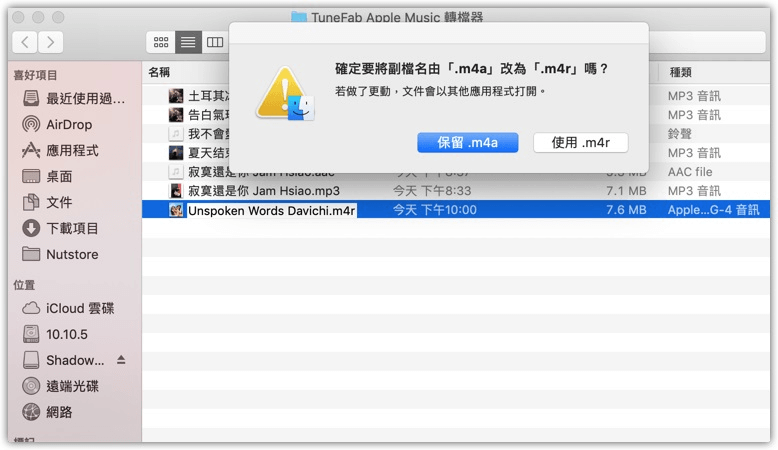Click the Unspoken Words Davichi.m4r filename field

[x=271, y=210]
